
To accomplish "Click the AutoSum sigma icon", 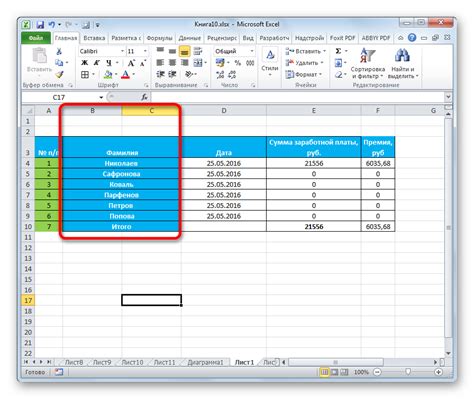I will [338, 51].
